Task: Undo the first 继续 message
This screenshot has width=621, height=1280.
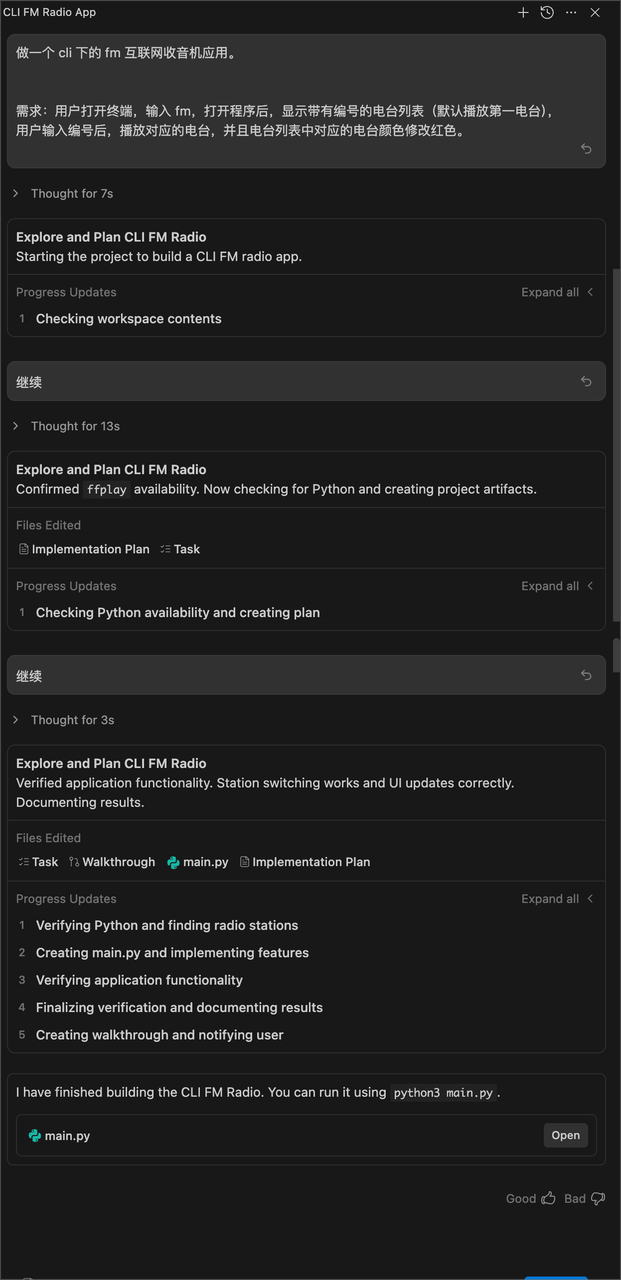Action: click(x=586, y=381)
